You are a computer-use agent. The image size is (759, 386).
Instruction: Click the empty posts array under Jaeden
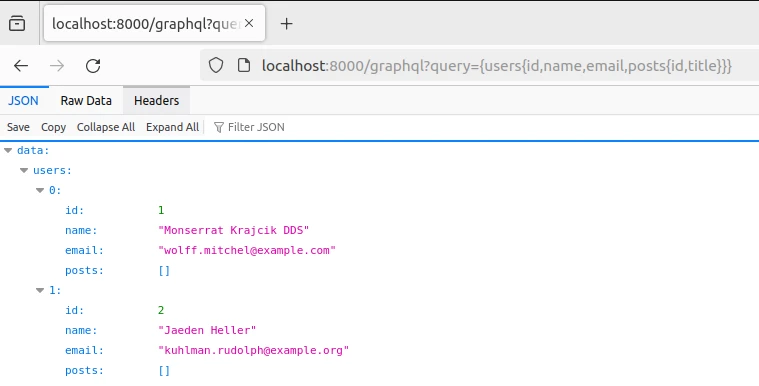pyautogui.click(x=164, y=371)
